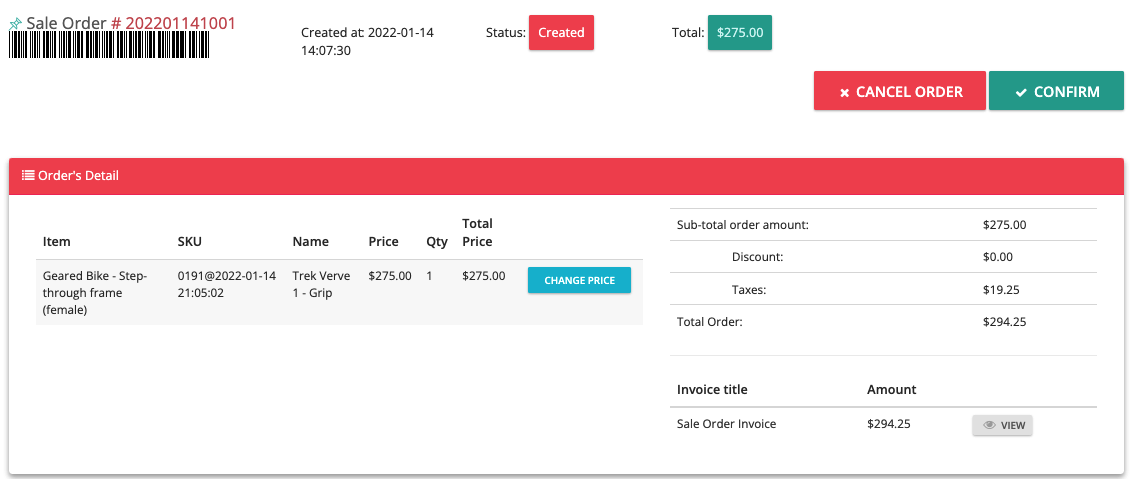Screen dimensions: 1135x479
Task: Select the Order's Detail panel header
Action: click(x=567, y=176)
